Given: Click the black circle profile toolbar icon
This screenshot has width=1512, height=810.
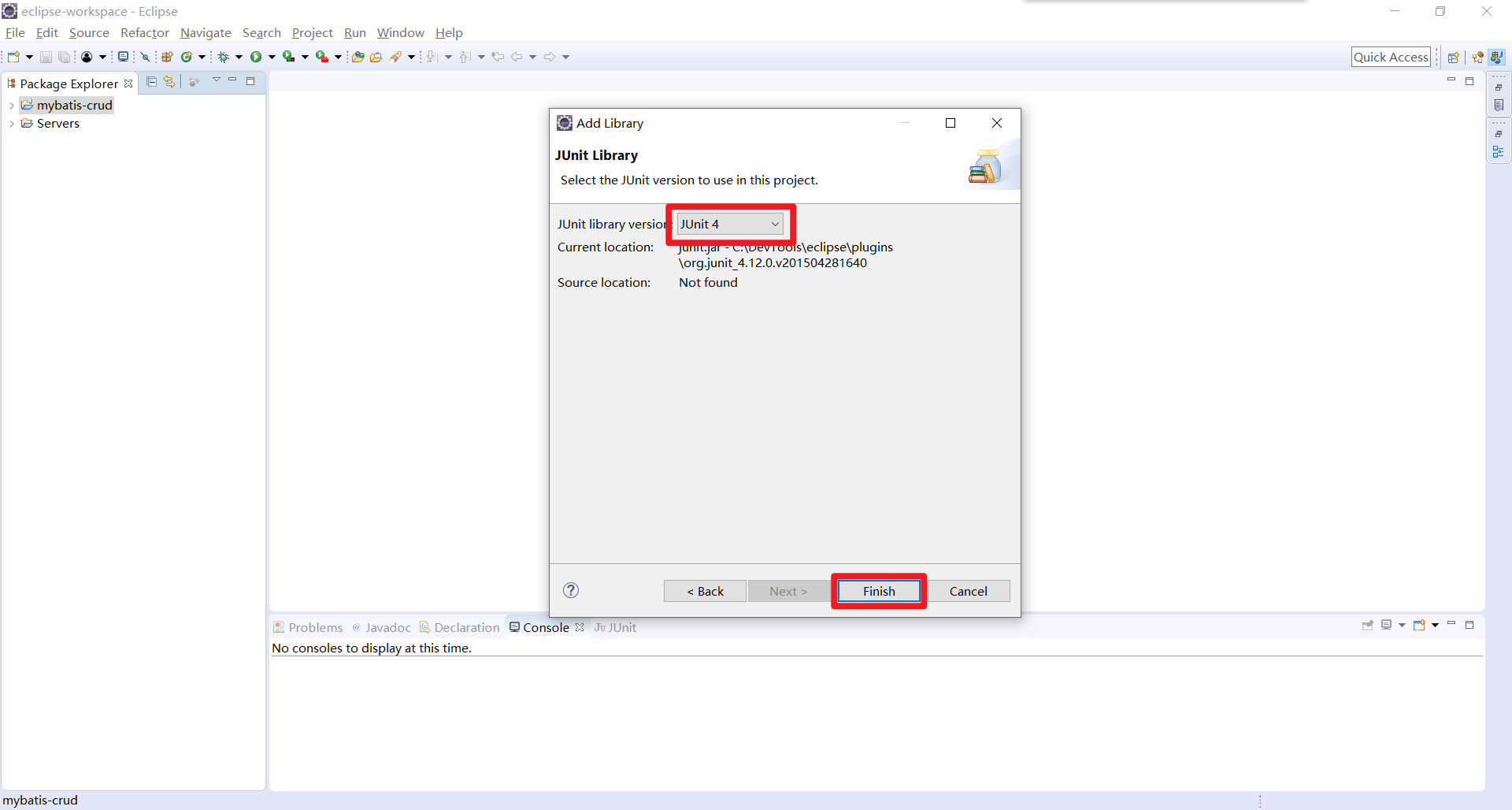Looking at the screenshot, I should pos(87,57).
